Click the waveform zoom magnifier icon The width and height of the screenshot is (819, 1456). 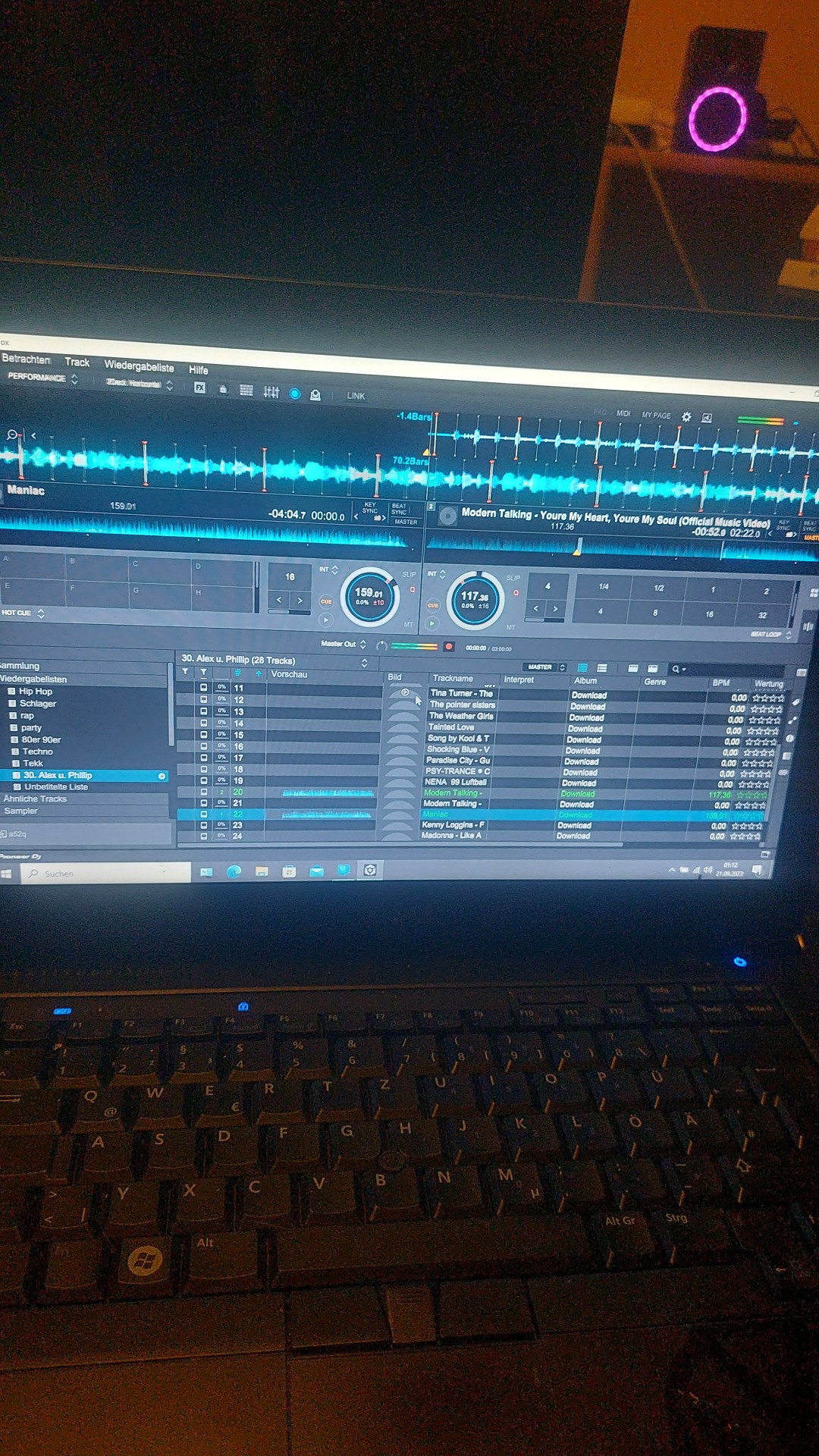coord(12,435)
